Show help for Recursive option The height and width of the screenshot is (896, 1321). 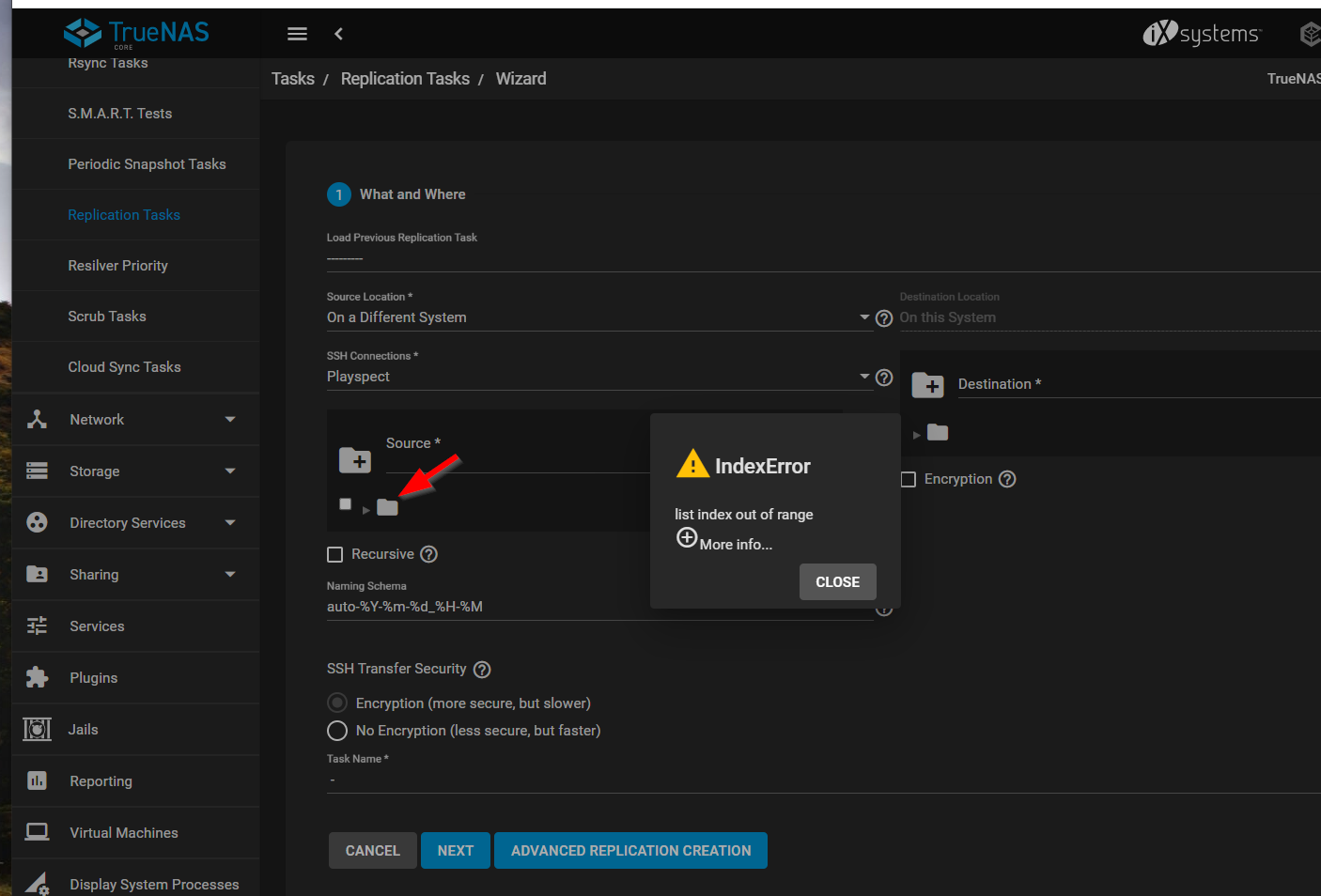[428, 554]
